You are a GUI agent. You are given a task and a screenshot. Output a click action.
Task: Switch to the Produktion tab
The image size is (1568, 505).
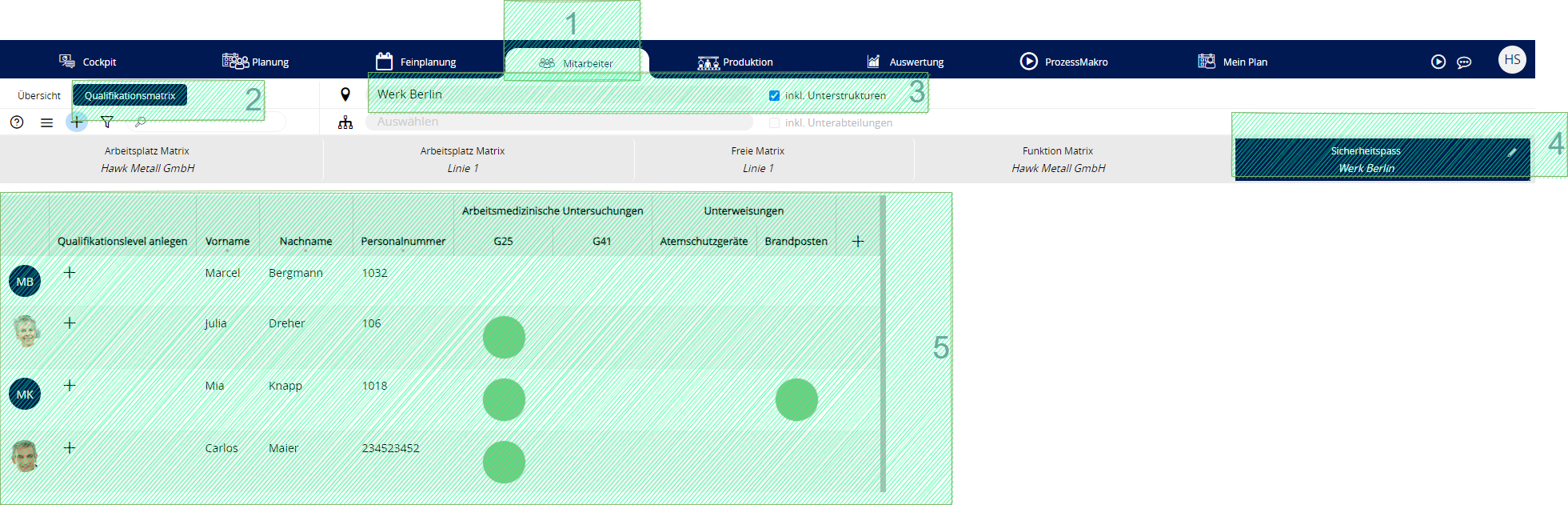pos(736,62)
